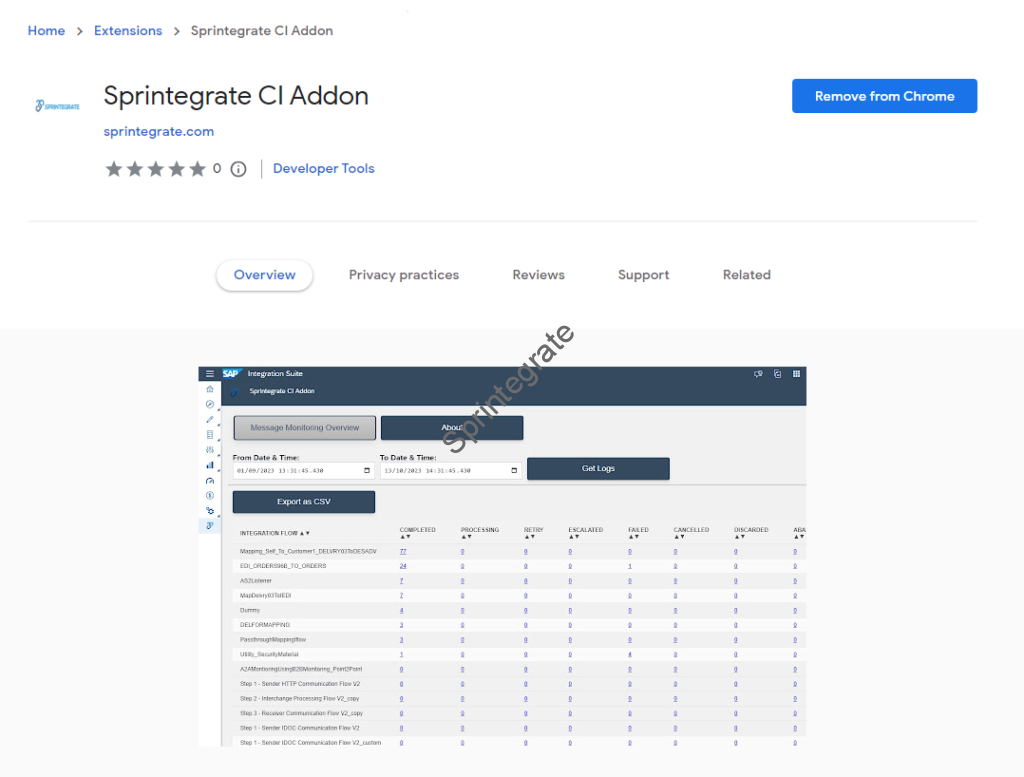Open the Reviews tab
This screenshot has width=1024, height=777.
pyautogui.click(x=538, y=275)
